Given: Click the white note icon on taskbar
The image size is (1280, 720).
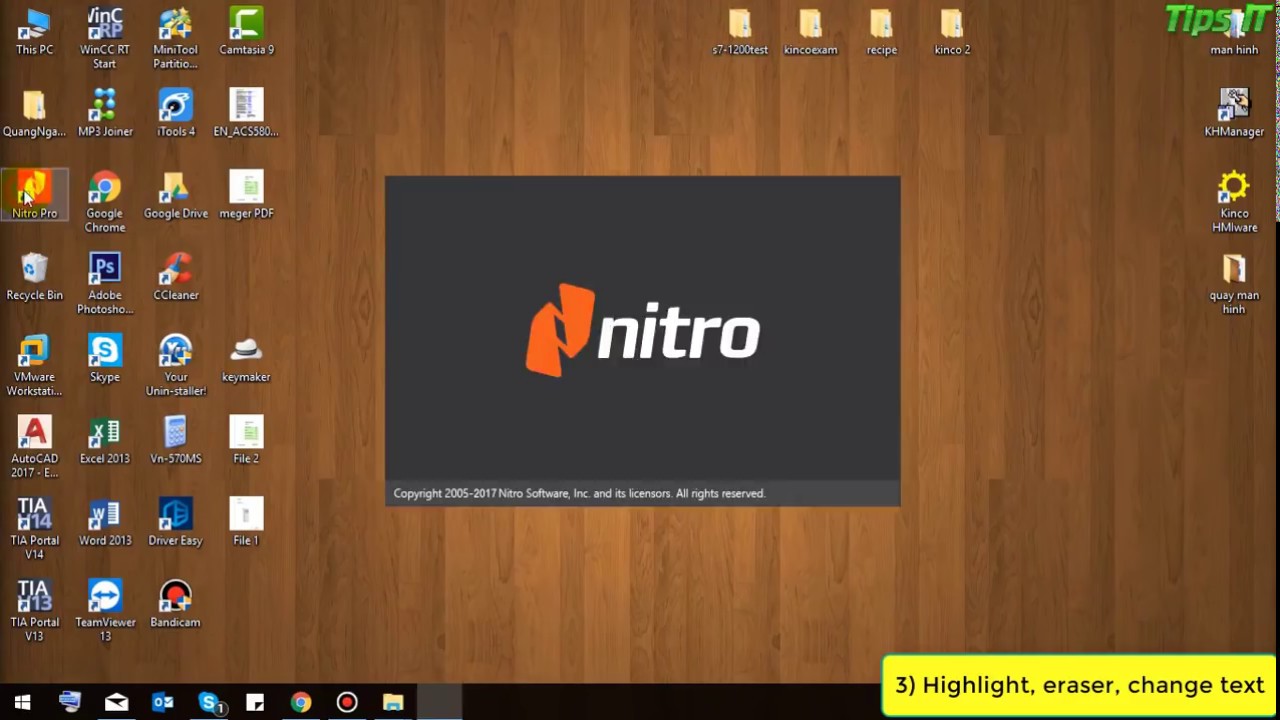Looking at the screenshot, I should (x=255, y=702).
